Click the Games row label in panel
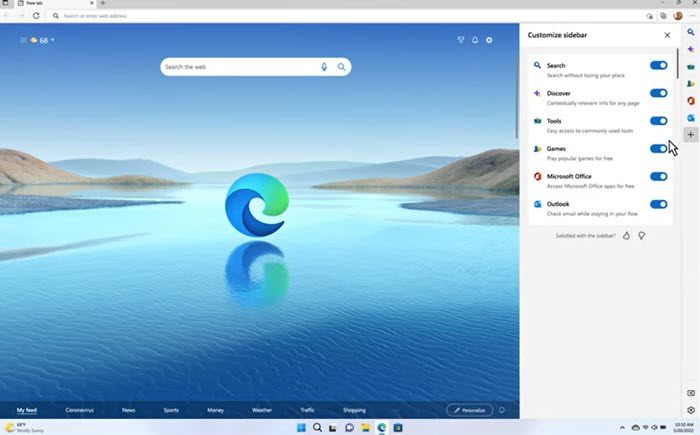 pyautogui.click(x=556, y=149)
